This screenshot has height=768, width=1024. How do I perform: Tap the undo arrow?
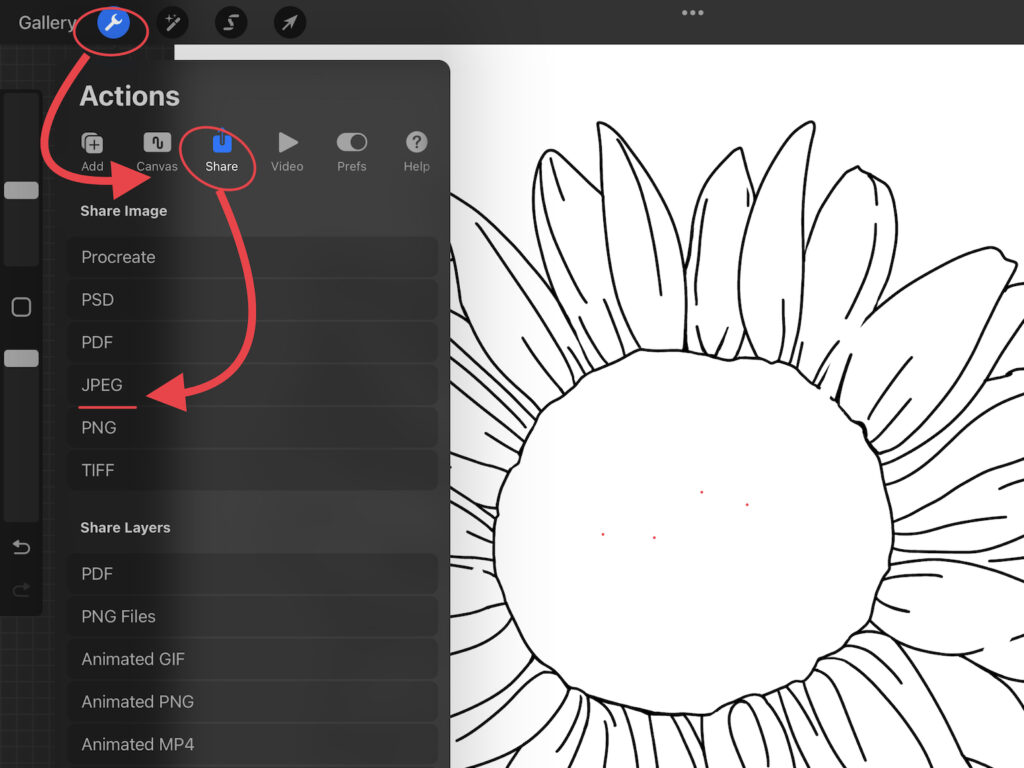22,547
